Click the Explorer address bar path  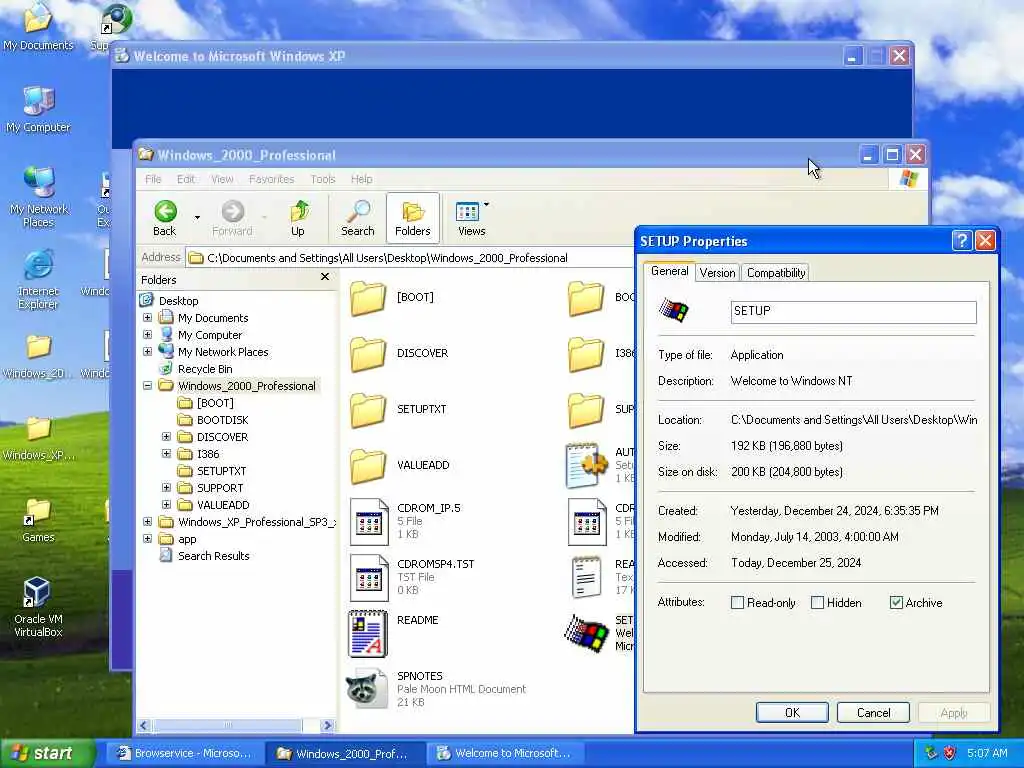[387, 258]
